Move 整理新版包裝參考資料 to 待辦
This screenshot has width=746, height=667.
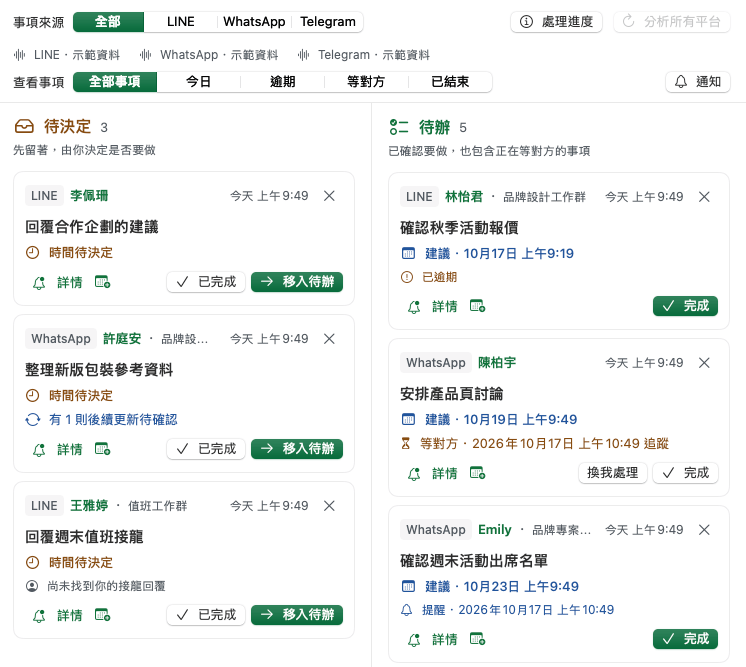(297, 449)
